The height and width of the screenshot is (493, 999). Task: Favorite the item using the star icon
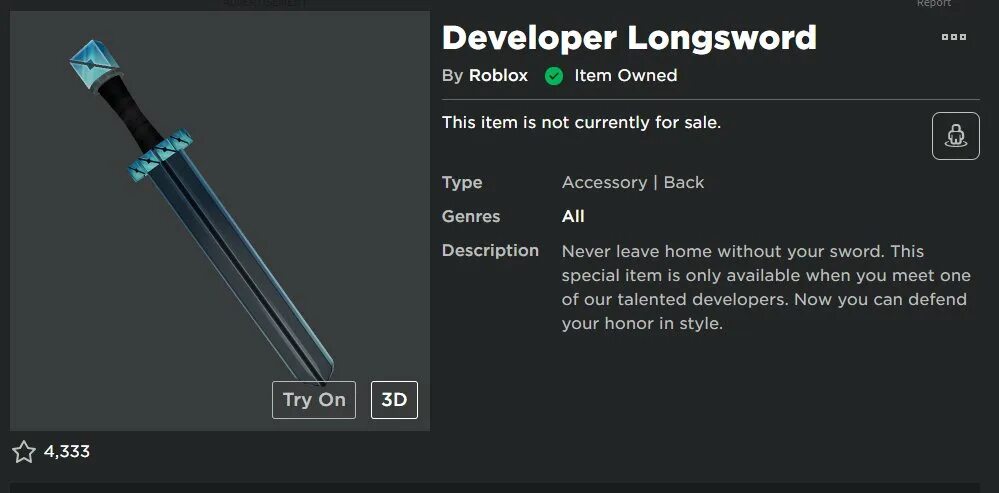24,452
